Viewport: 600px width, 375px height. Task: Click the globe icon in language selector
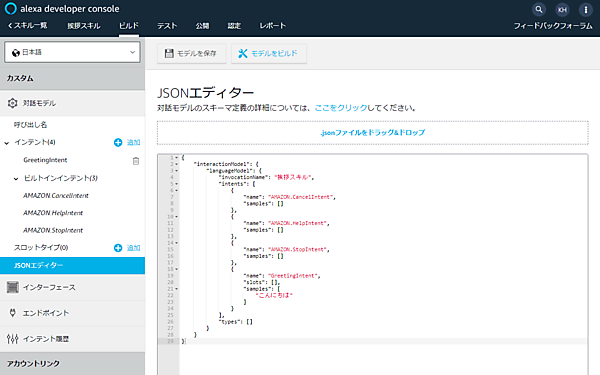click(16, 52)
